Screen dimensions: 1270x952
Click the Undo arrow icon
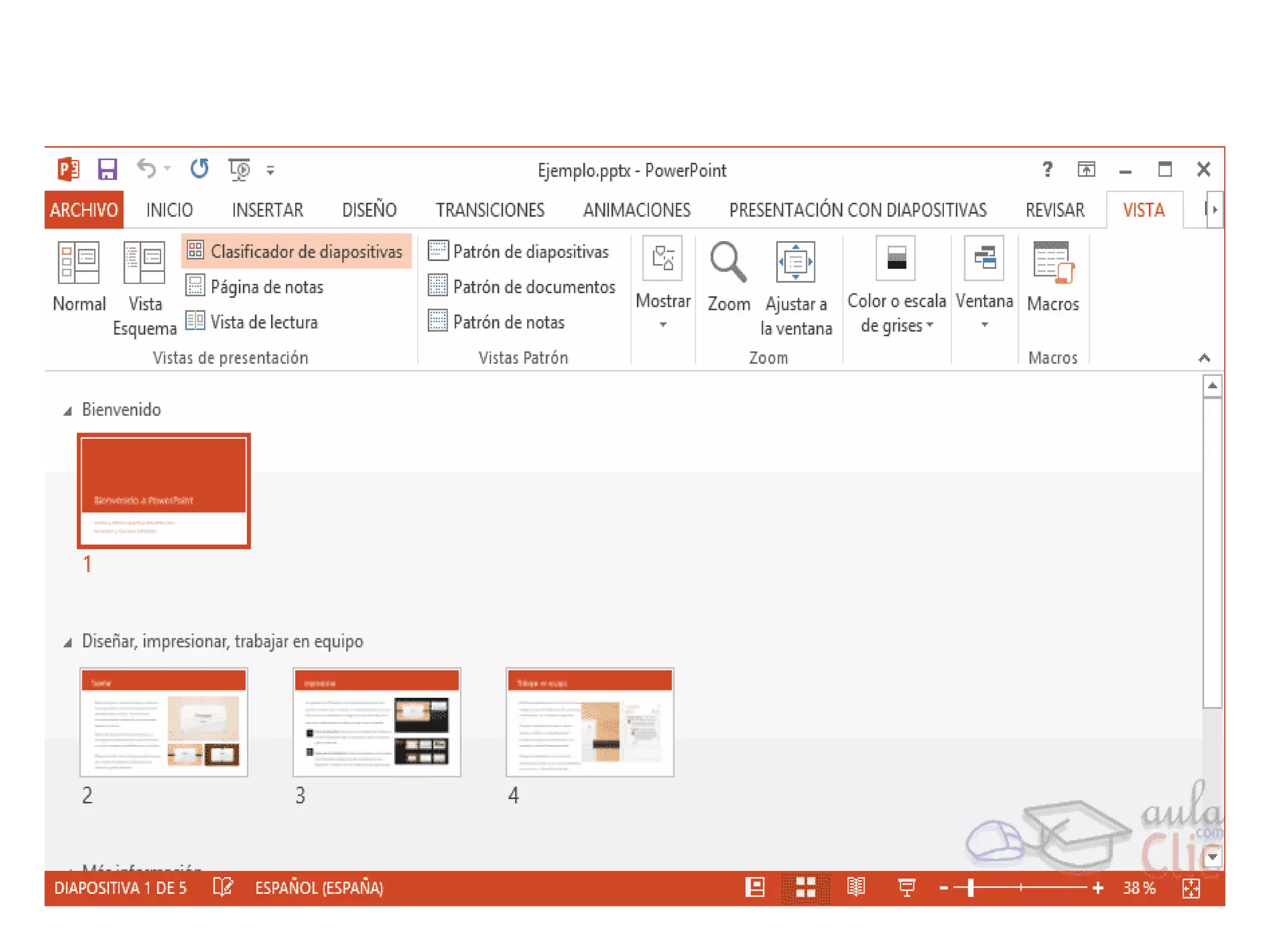[146, 169]
